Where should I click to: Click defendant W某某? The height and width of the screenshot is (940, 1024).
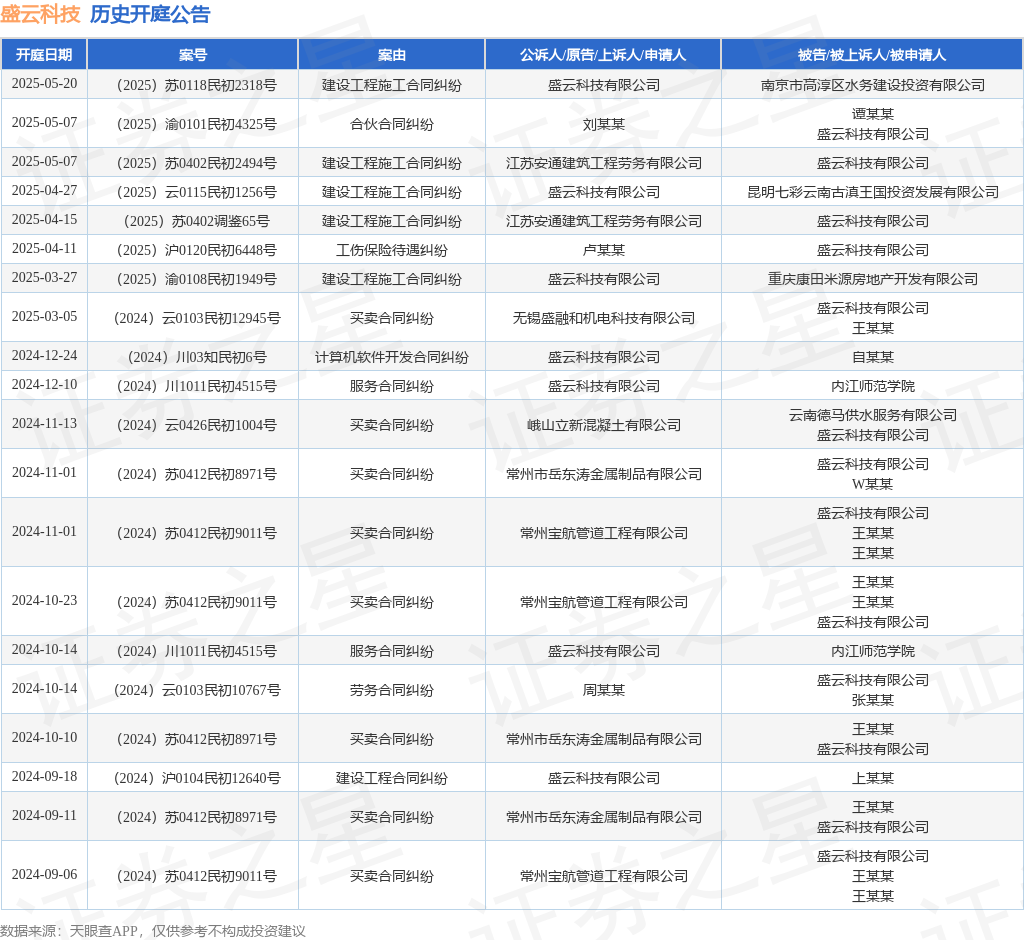point(872,484)
